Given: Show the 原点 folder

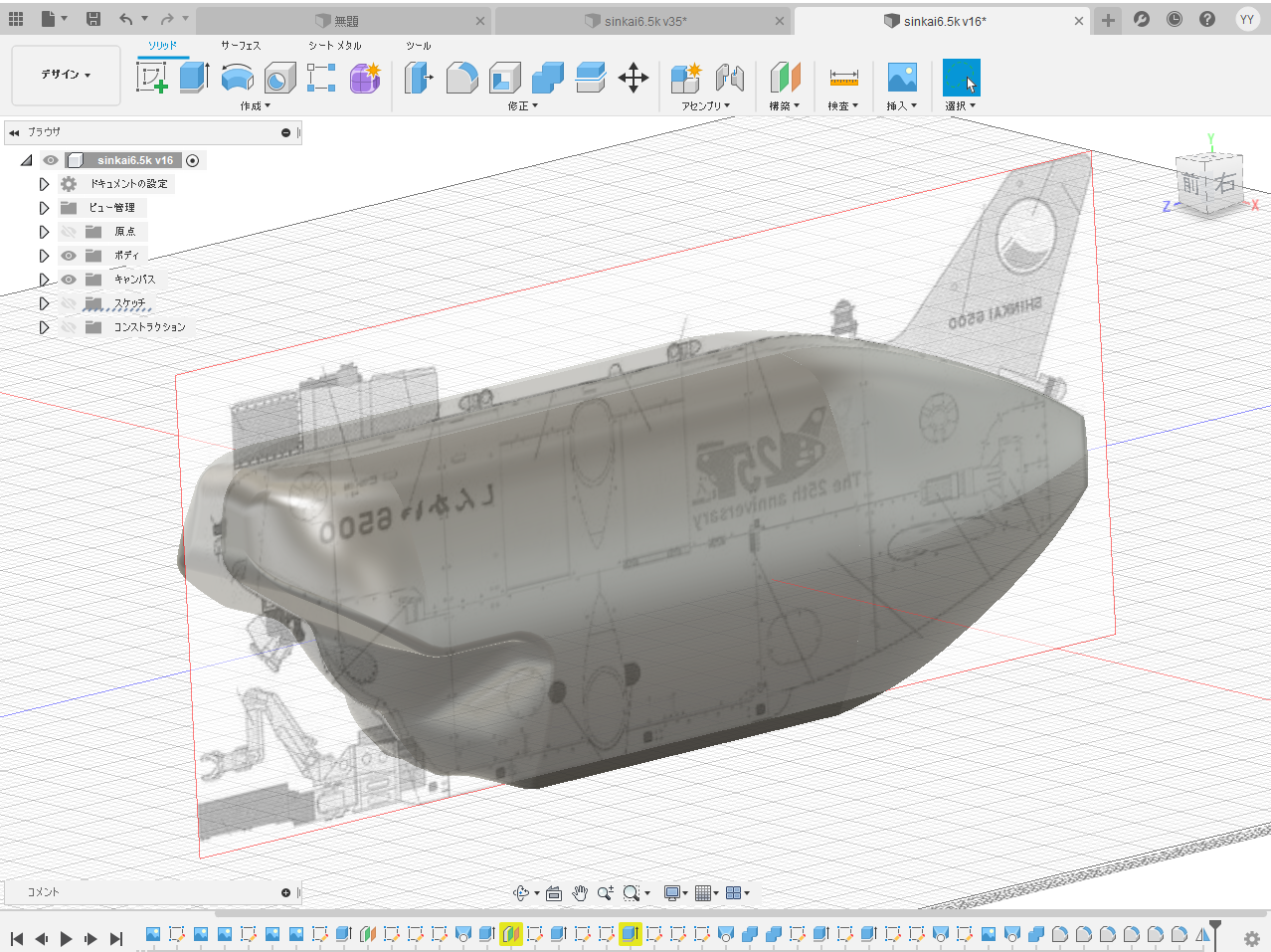Looking at the screenshot, I should coord(69,232).
